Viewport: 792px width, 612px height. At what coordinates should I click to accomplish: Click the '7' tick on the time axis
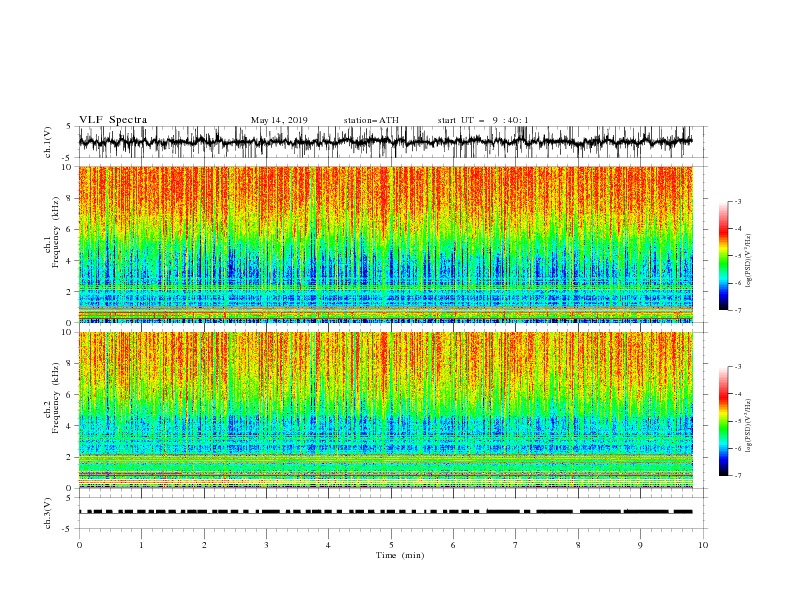516,545
